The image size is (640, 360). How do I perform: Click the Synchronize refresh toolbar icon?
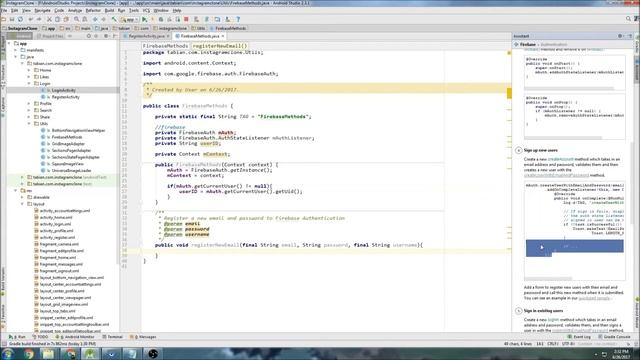20,19
